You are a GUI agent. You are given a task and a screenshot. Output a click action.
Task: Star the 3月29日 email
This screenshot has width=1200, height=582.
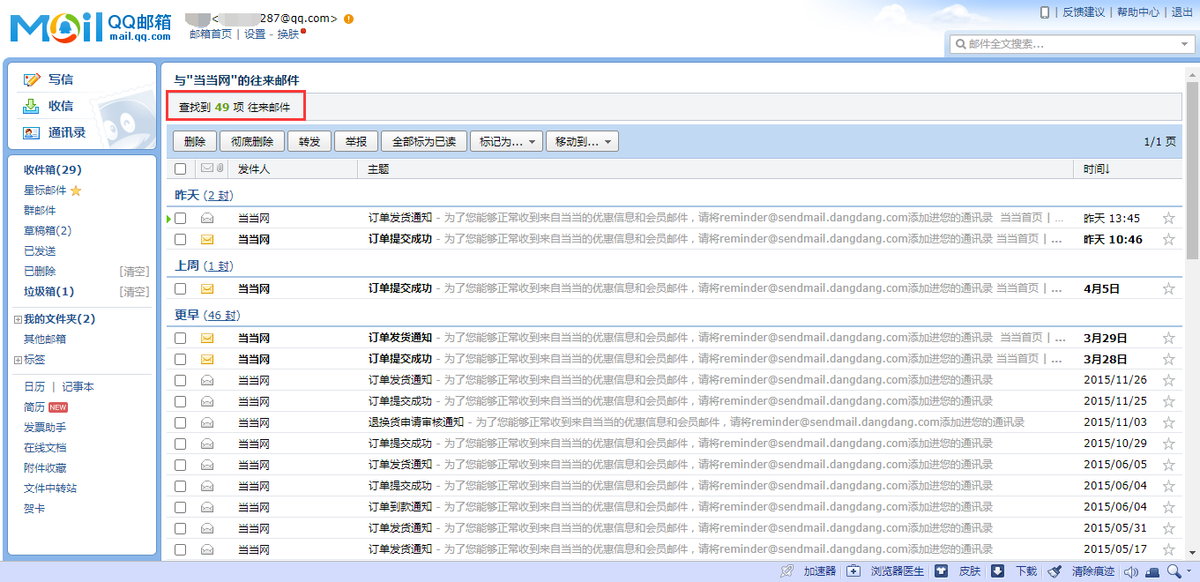[x=1168, y=338]
